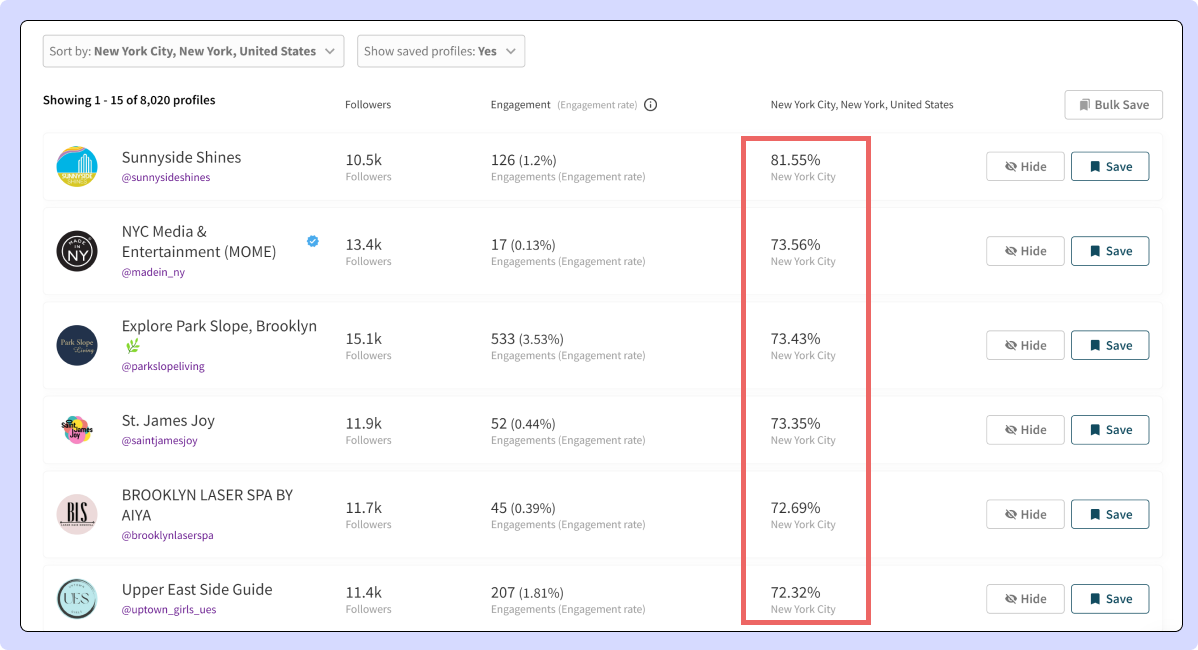Click the verified badge next to NYC Media & Entertainment
This screenshot has width=1198, height=650.
pyautogui.click(x=312, y=240)
